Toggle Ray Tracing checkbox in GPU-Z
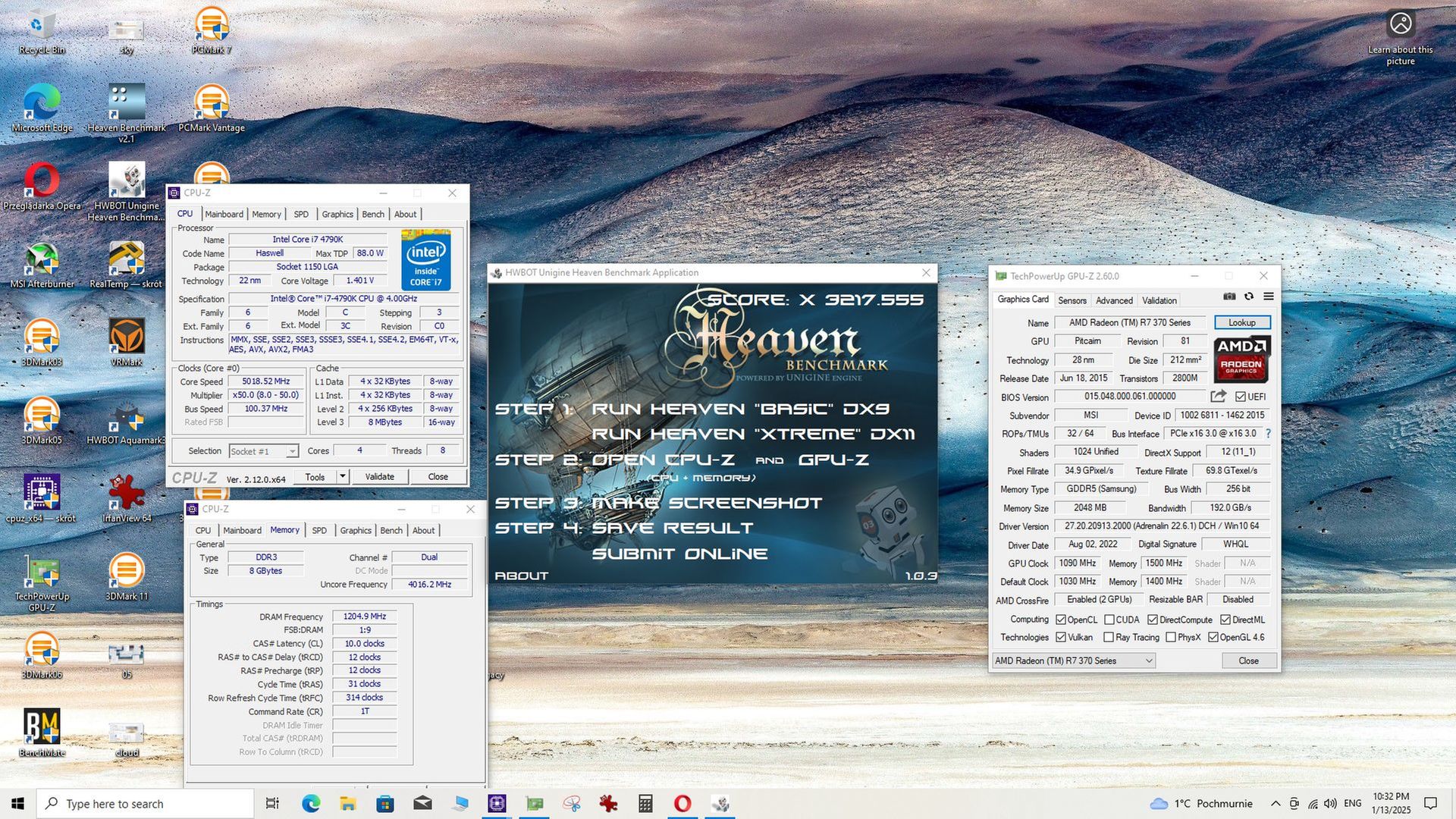 click(1109, 637)
